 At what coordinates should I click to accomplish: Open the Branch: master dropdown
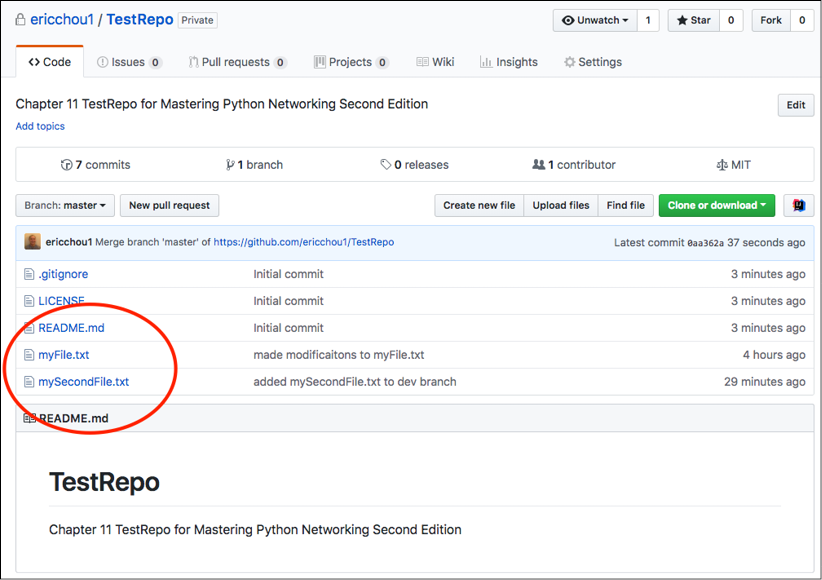[65, 206]
